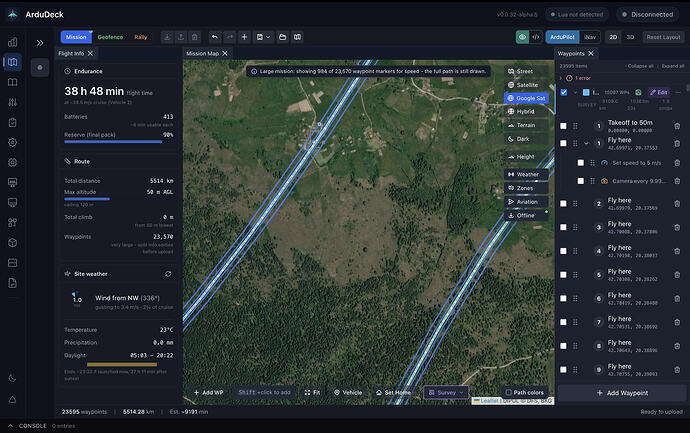Image resolution: width=690 pixels, height=433 pixels.
Task: Click the purple Edit button on survey
Action: pos(659,92)
